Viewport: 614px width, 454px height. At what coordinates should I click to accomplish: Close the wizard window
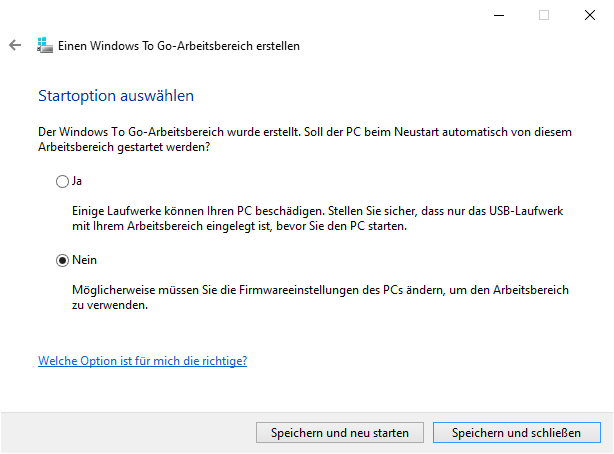point(590,15)
